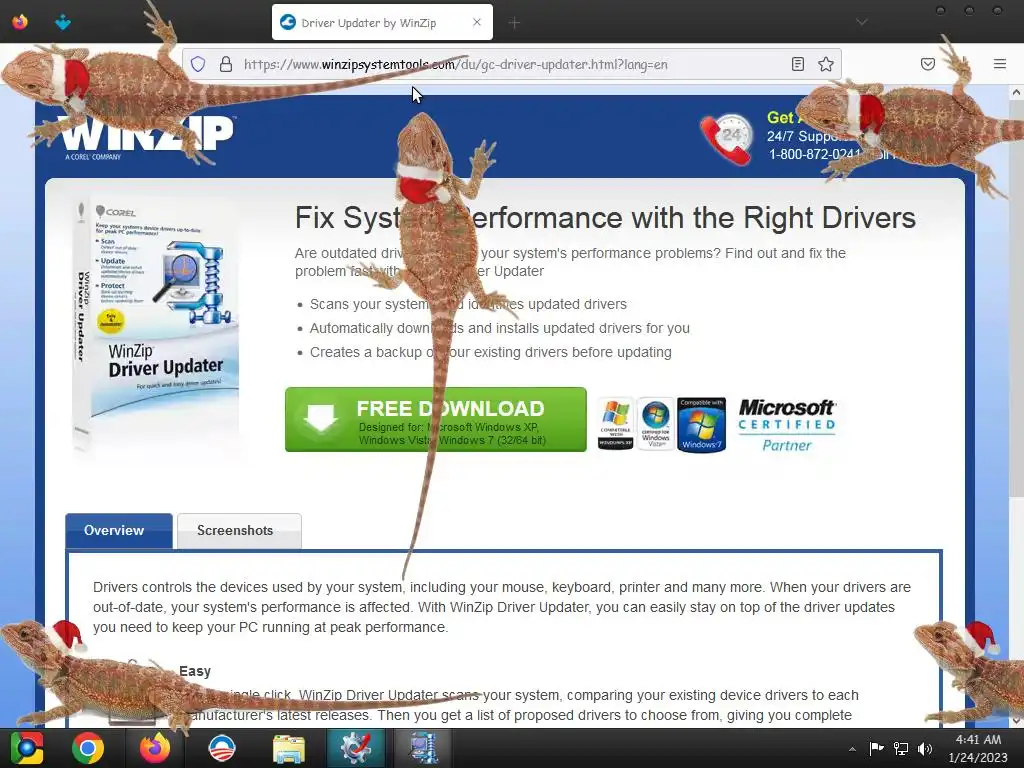Click the Action Center flag tray icon
Image resolution: width=1024 pixels, height=768 pixels.
876,748
